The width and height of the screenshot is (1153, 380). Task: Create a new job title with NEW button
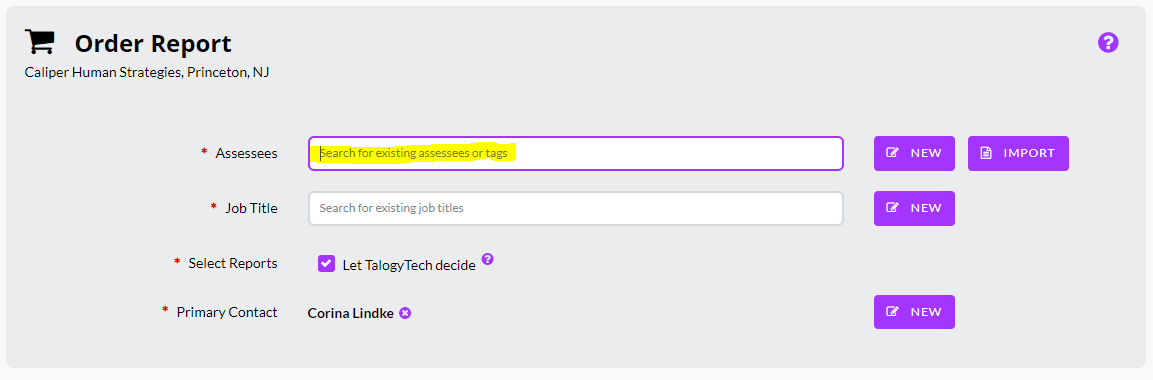[914, 209]
